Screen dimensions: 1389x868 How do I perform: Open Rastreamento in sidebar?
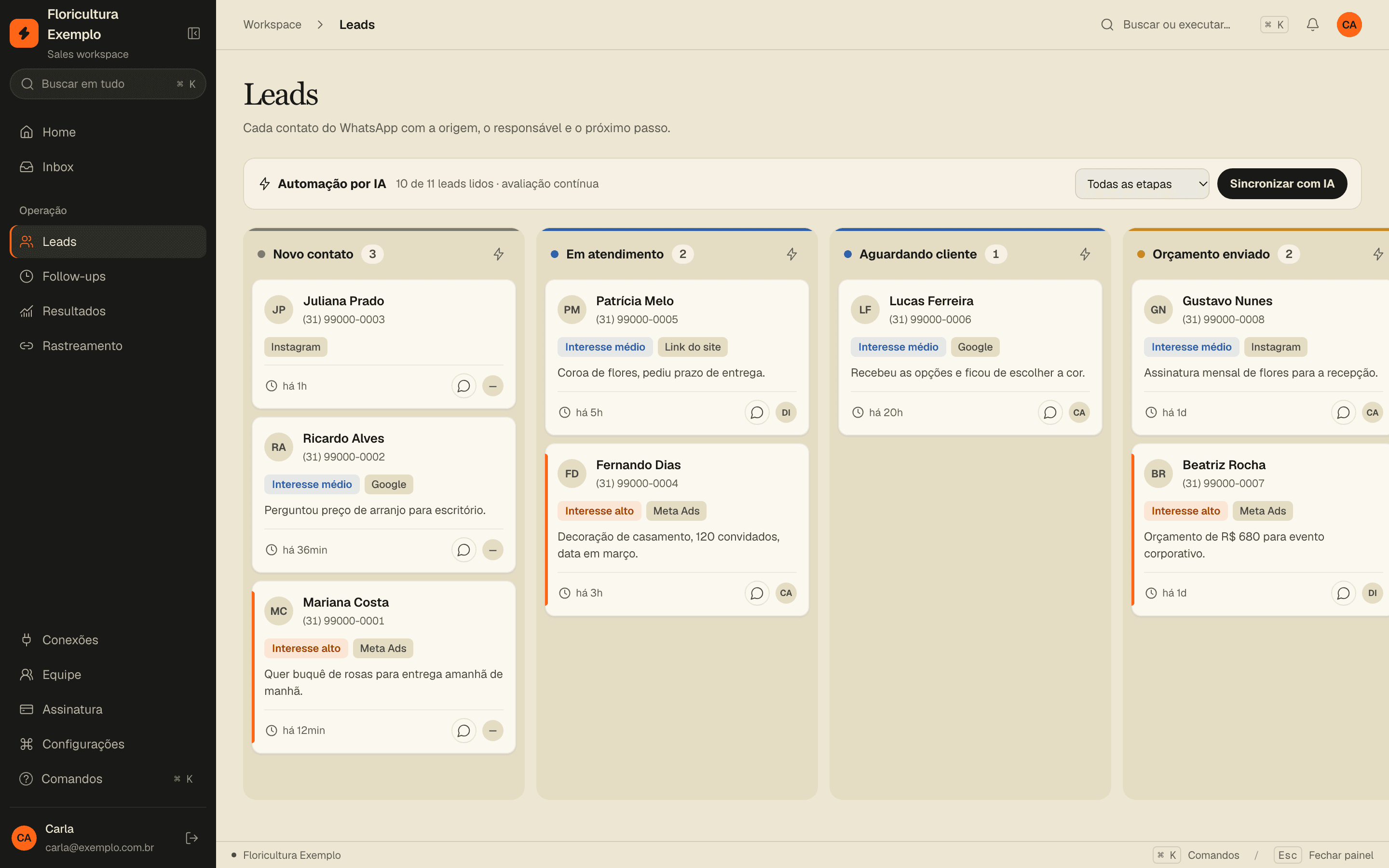[x=108, y=346]
